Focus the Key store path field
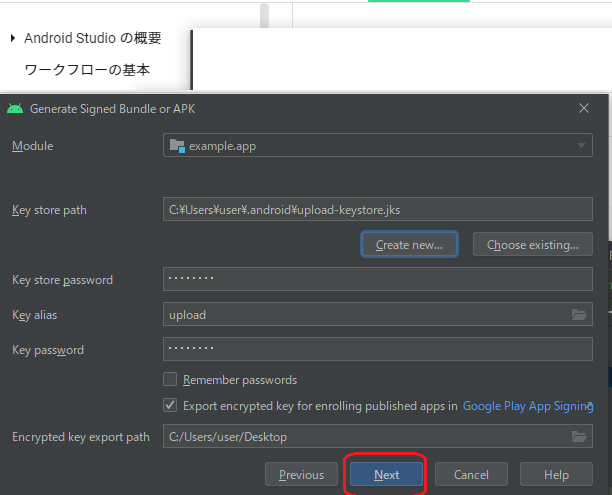 (x=377, y=209)
